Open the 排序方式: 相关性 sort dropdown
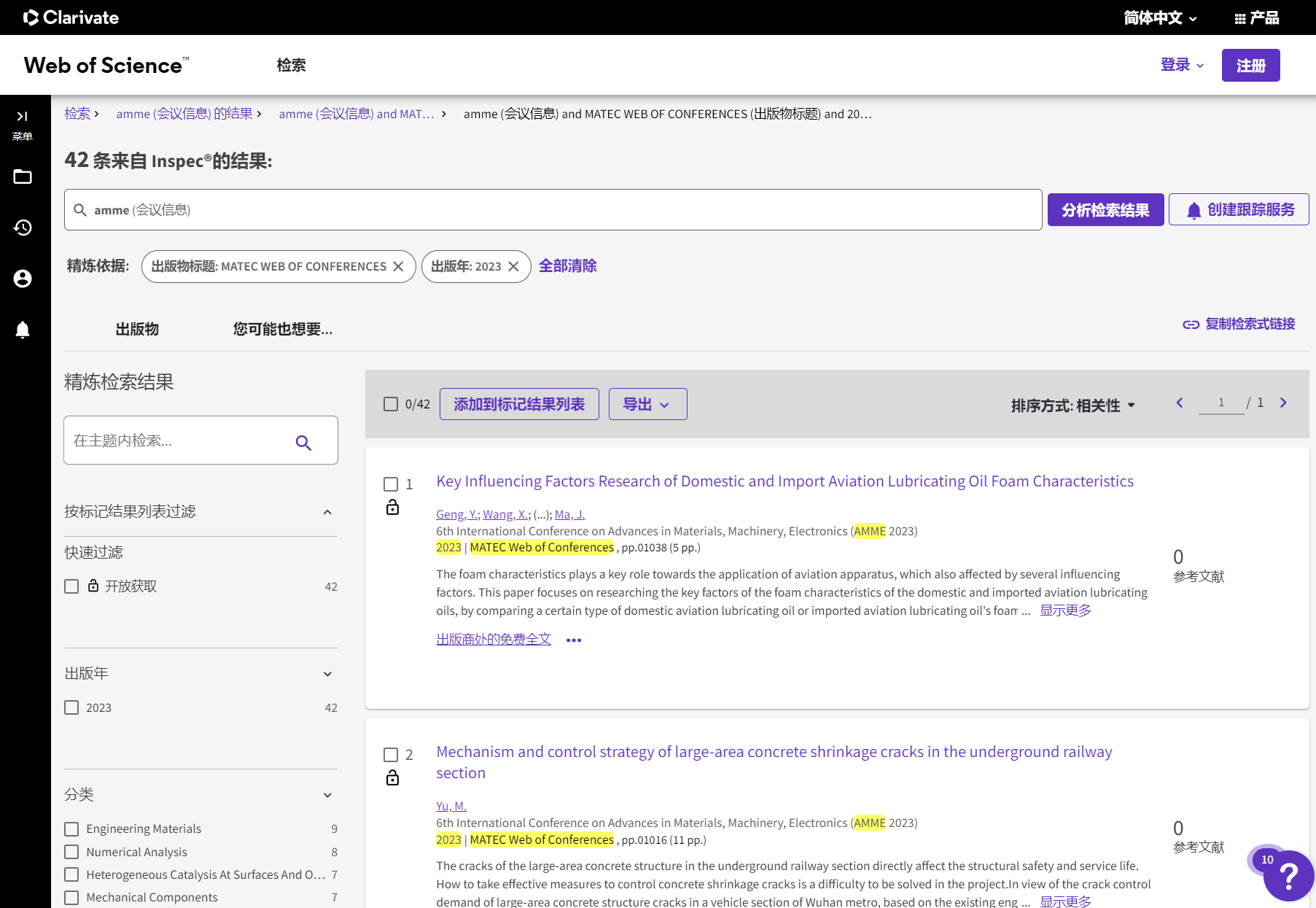Viewport: 1316px width, 908px height. [x=1073, y=406]
